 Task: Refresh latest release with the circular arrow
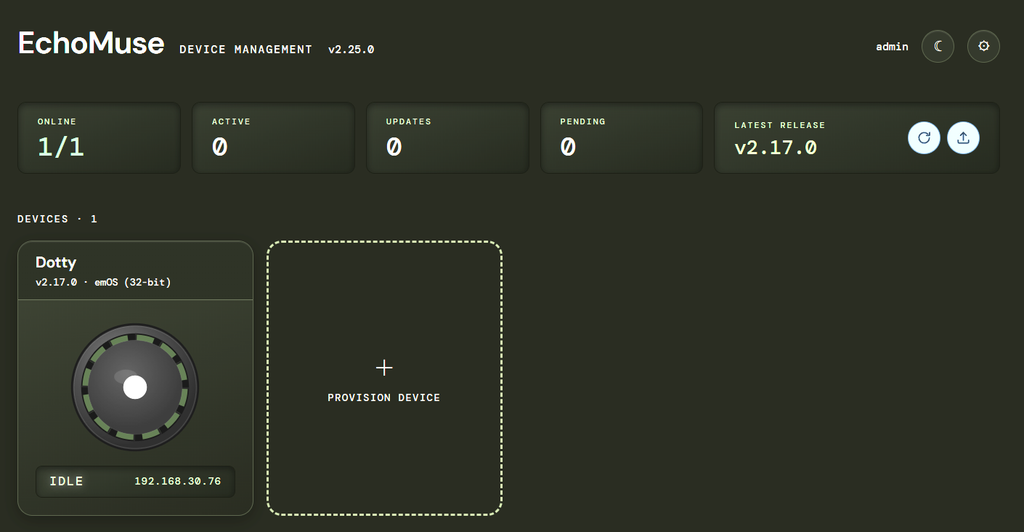click(x=924, y=138)
